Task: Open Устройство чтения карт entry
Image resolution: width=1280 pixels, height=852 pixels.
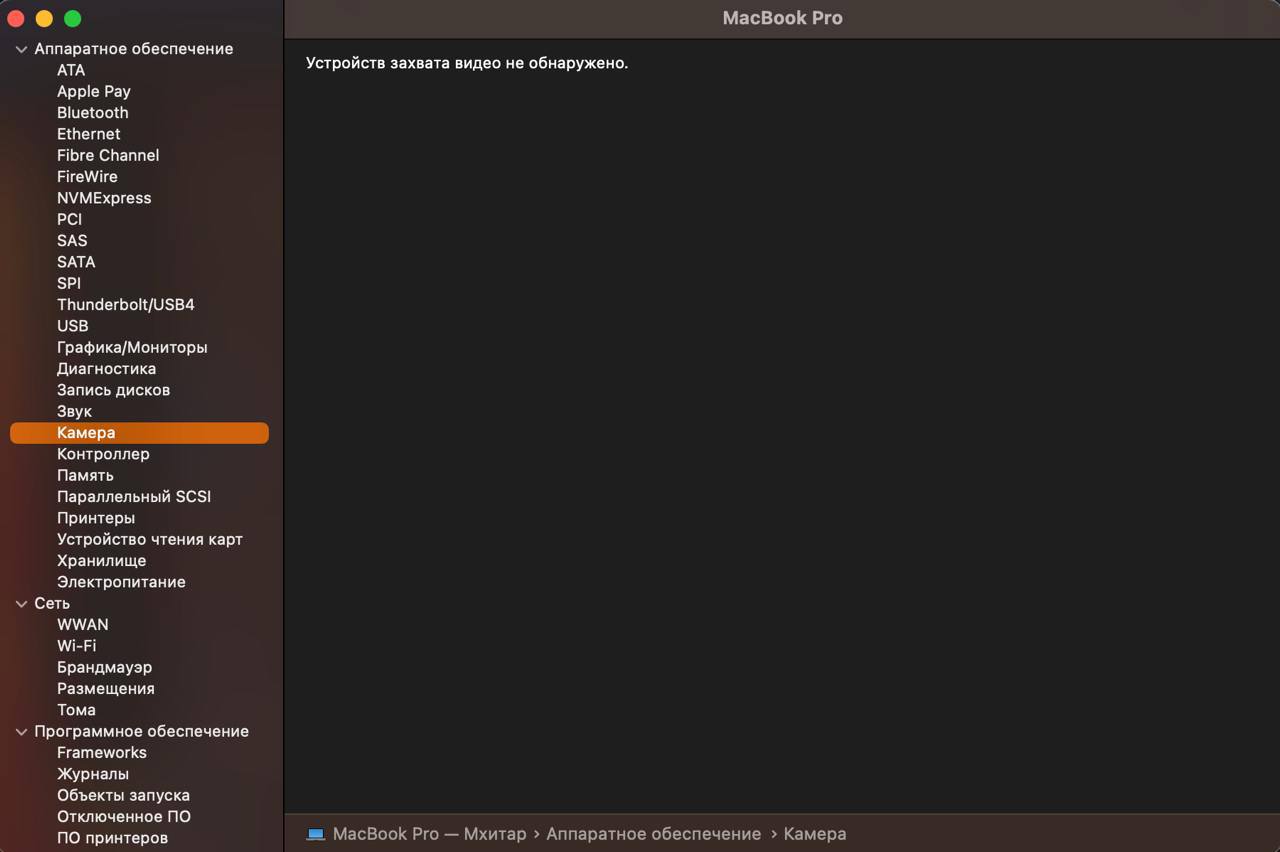Action: (150, 539)
